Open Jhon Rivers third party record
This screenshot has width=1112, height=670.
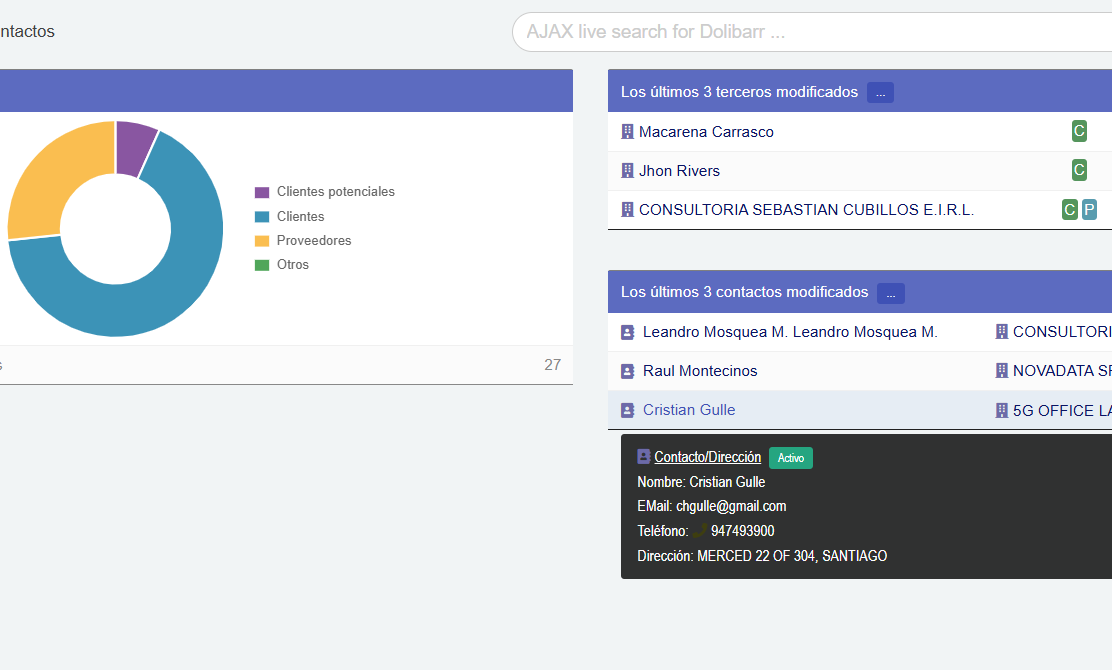pos(679,171)
